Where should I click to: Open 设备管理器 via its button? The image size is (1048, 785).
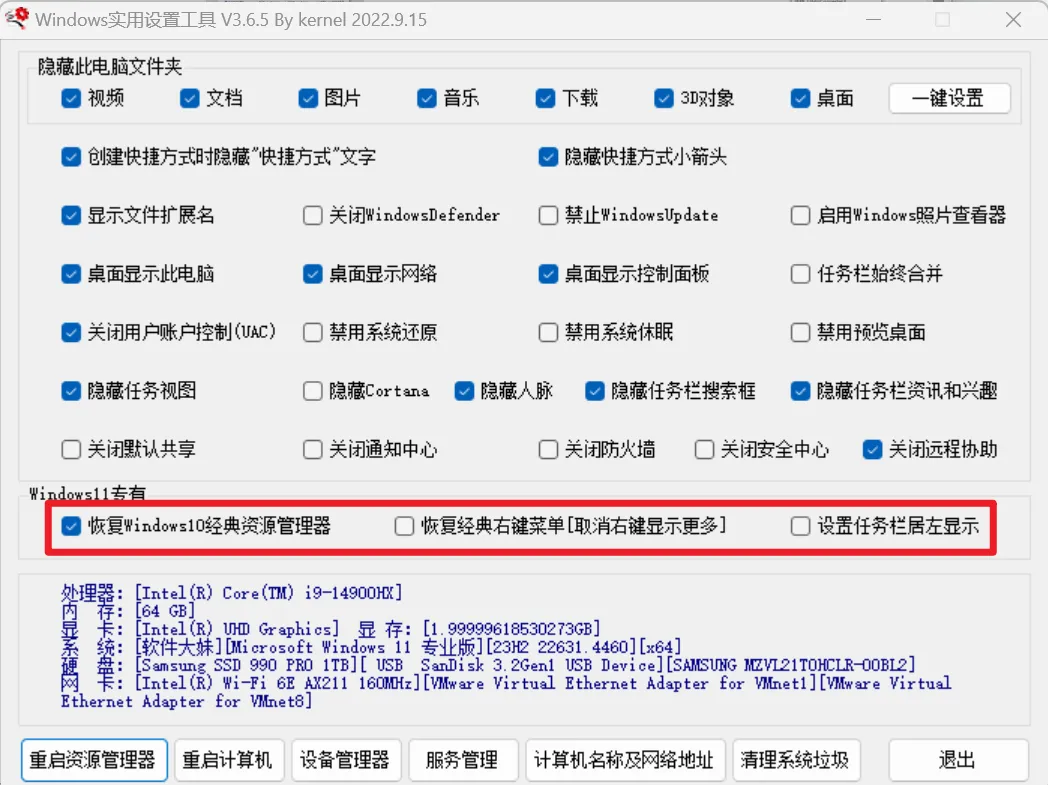[345, 760]
